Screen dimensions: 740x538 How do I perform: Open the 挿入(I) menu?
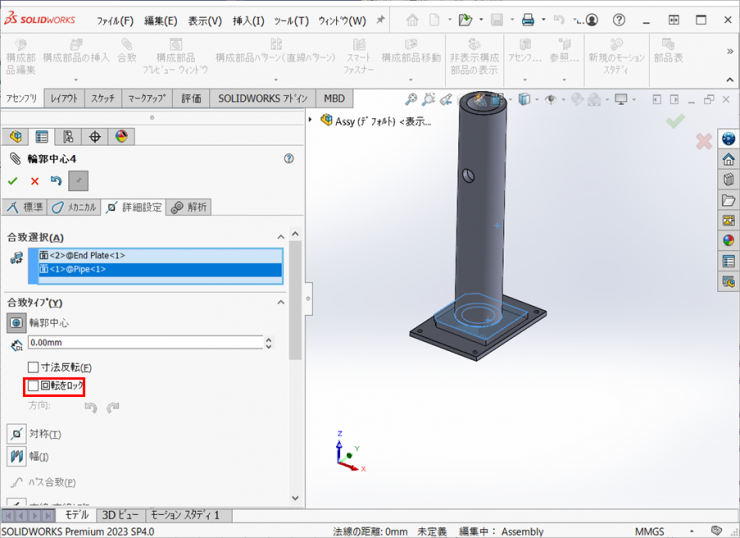click(x=248, y=20)
